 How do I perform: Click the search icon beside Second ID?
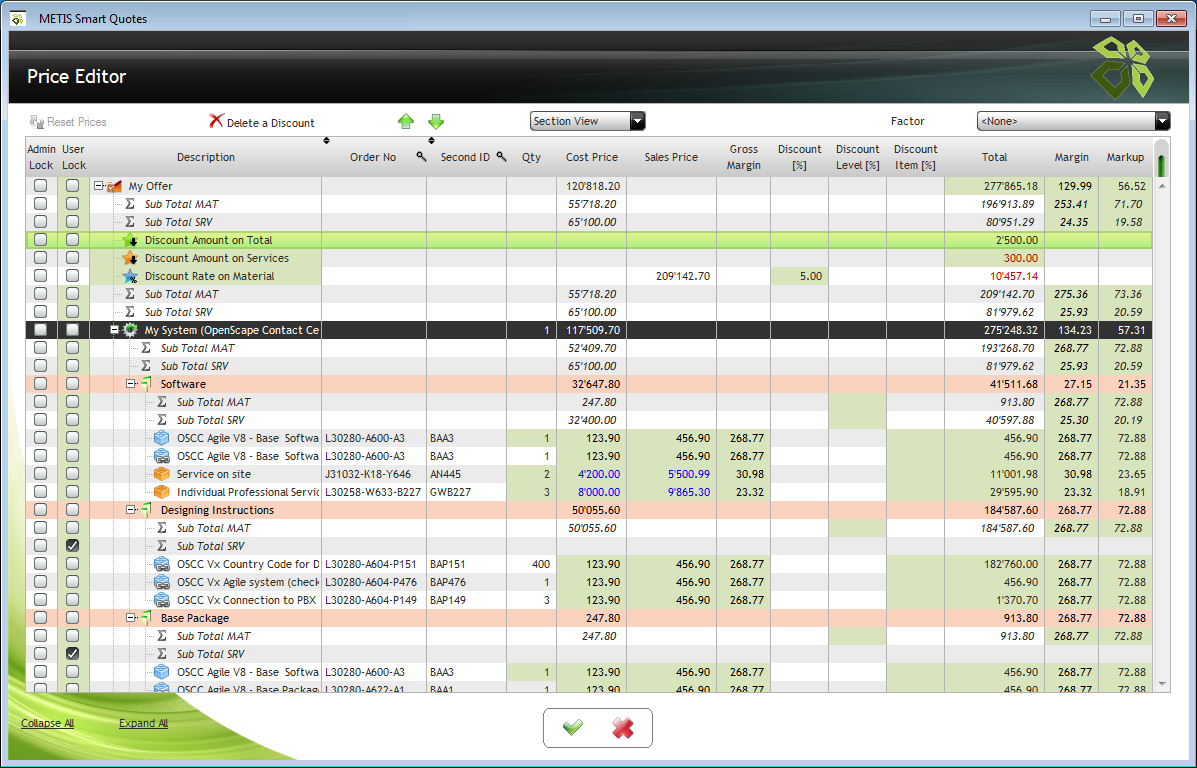tap(502, 157)
